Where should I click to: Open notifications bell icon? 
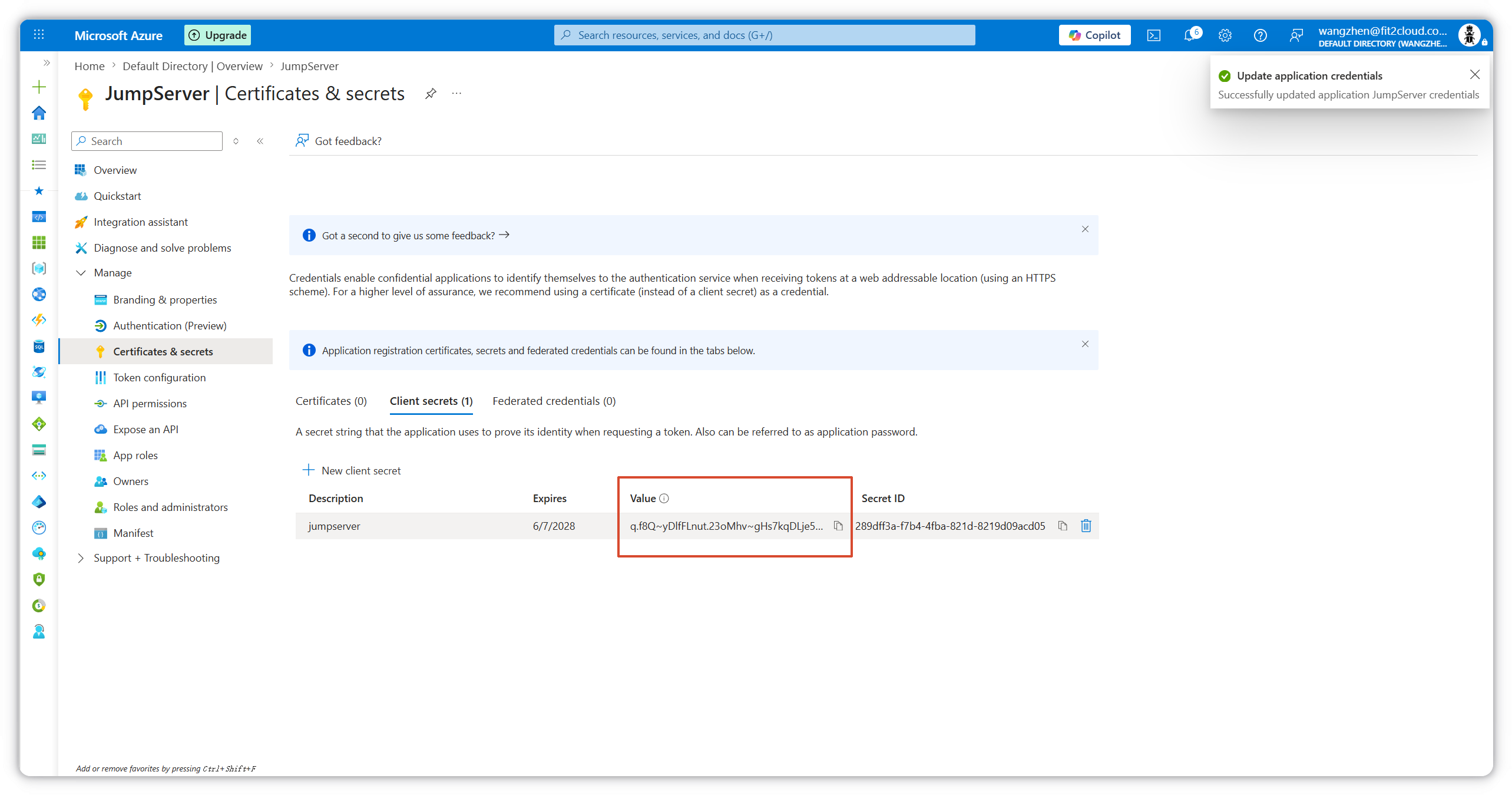(x=1190, y=35)
